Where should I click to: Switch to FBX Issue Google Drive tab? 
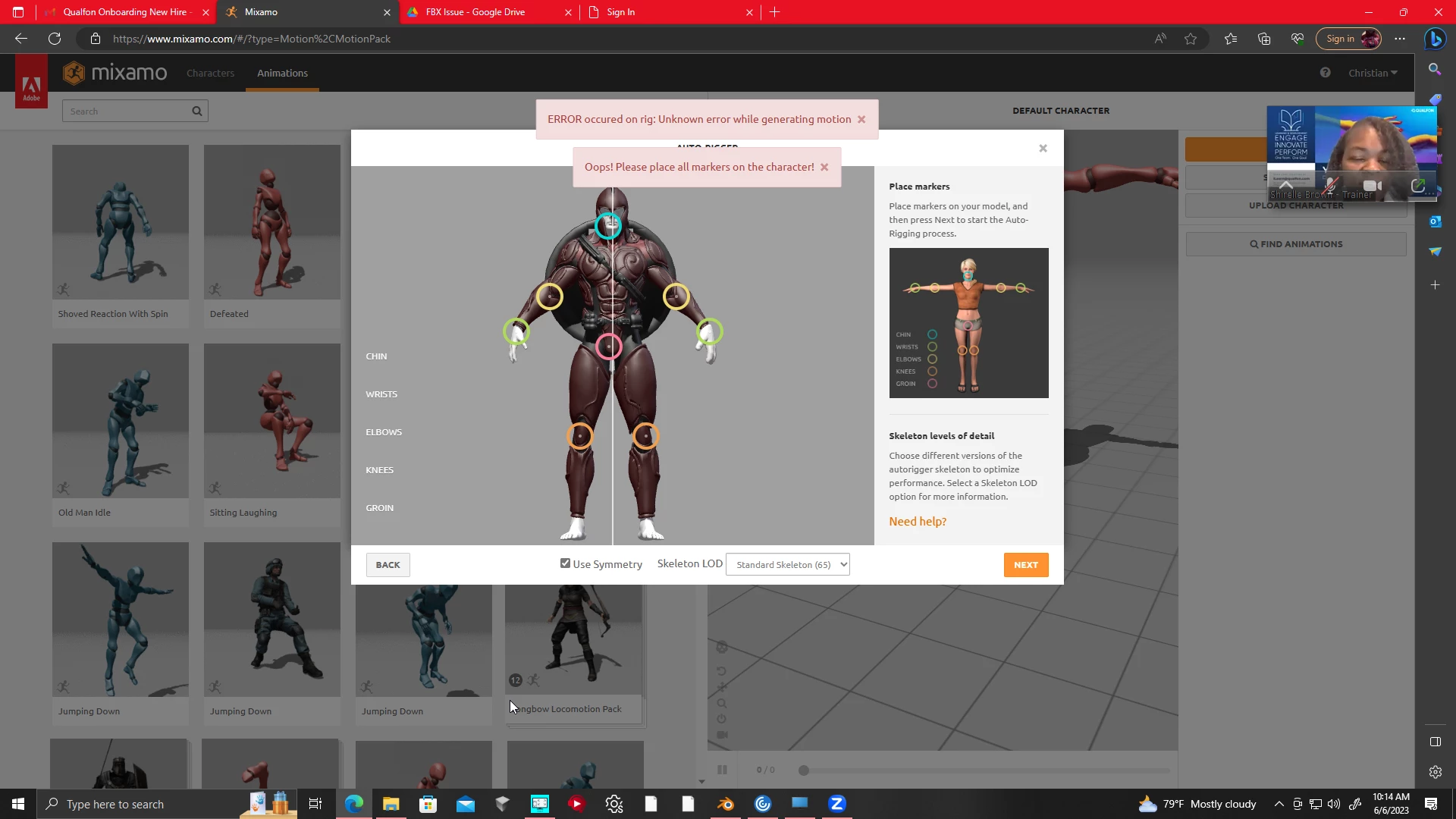click(475, 12)
